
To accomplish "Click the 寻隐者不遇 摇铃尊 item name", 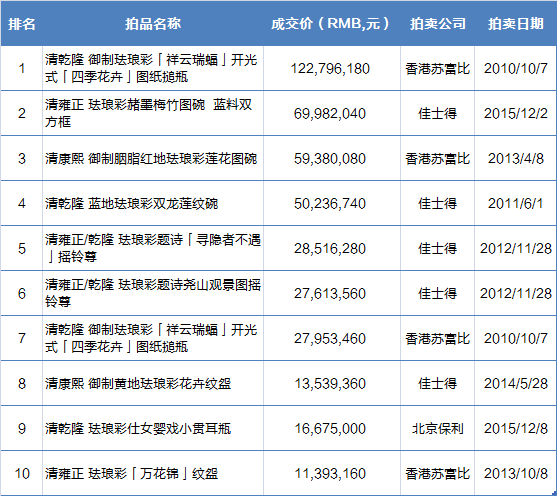I will (153, 248).
